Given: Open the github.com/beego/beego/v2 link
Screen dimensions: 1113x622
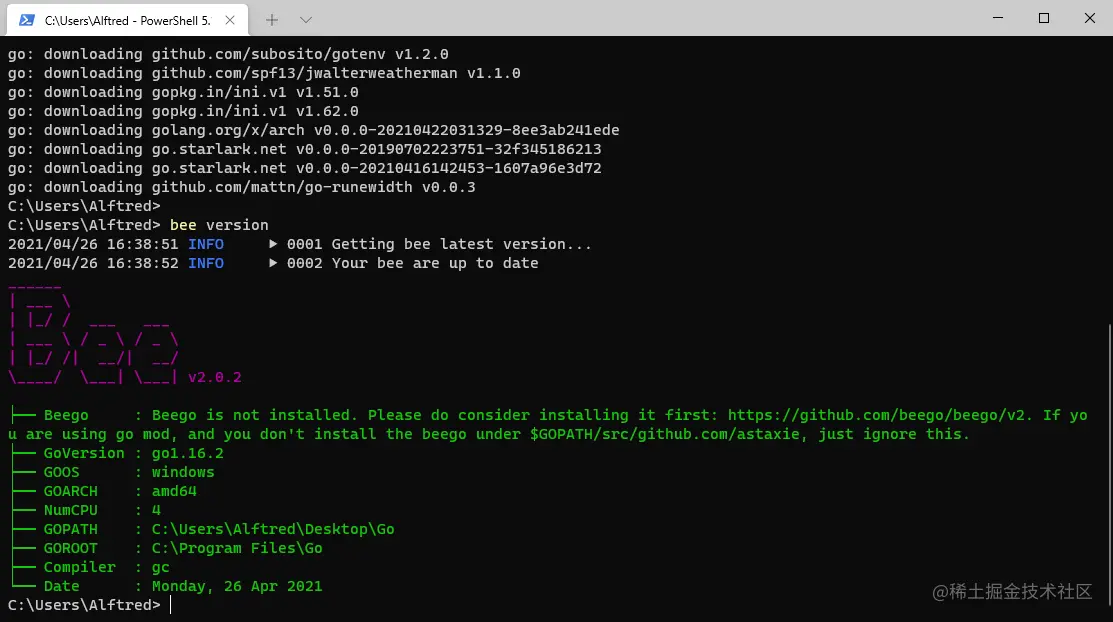Looking at the screenshot, I should pyautogui.click(x=878, y=415).
